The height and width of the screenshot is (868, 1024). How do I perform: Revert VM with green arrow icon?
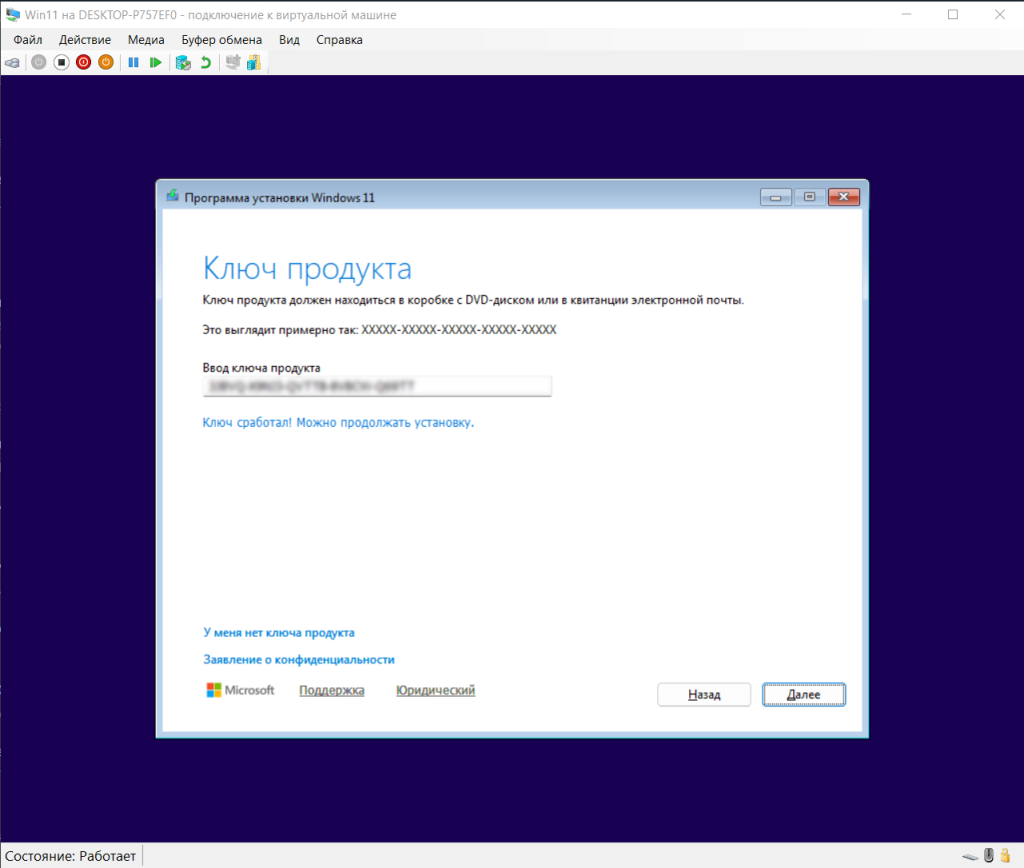point(206,63)
